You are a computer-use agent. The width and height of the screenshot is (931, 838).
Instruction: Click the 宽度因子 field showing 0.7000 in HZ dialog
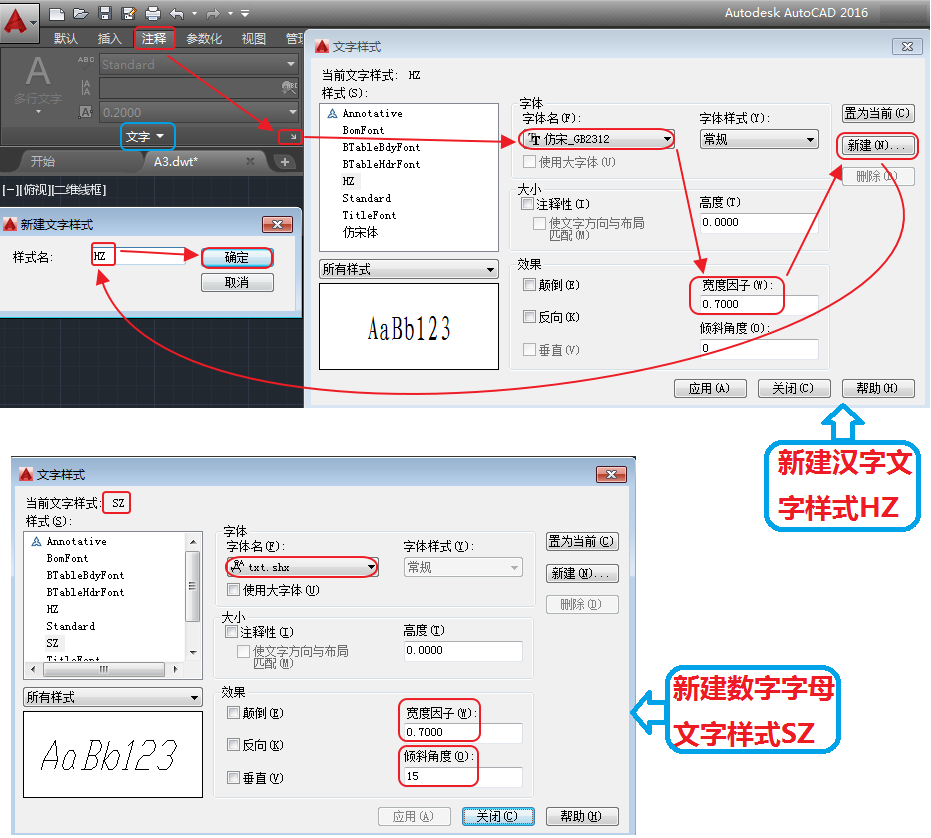[x=759, y=304]
